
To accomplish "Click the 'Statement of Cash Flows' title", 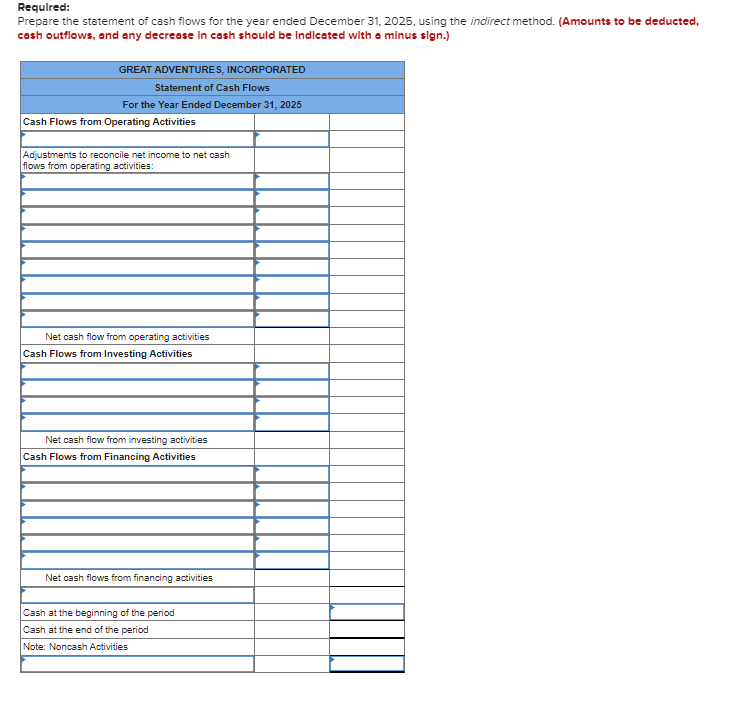I will tap(212, 88).
